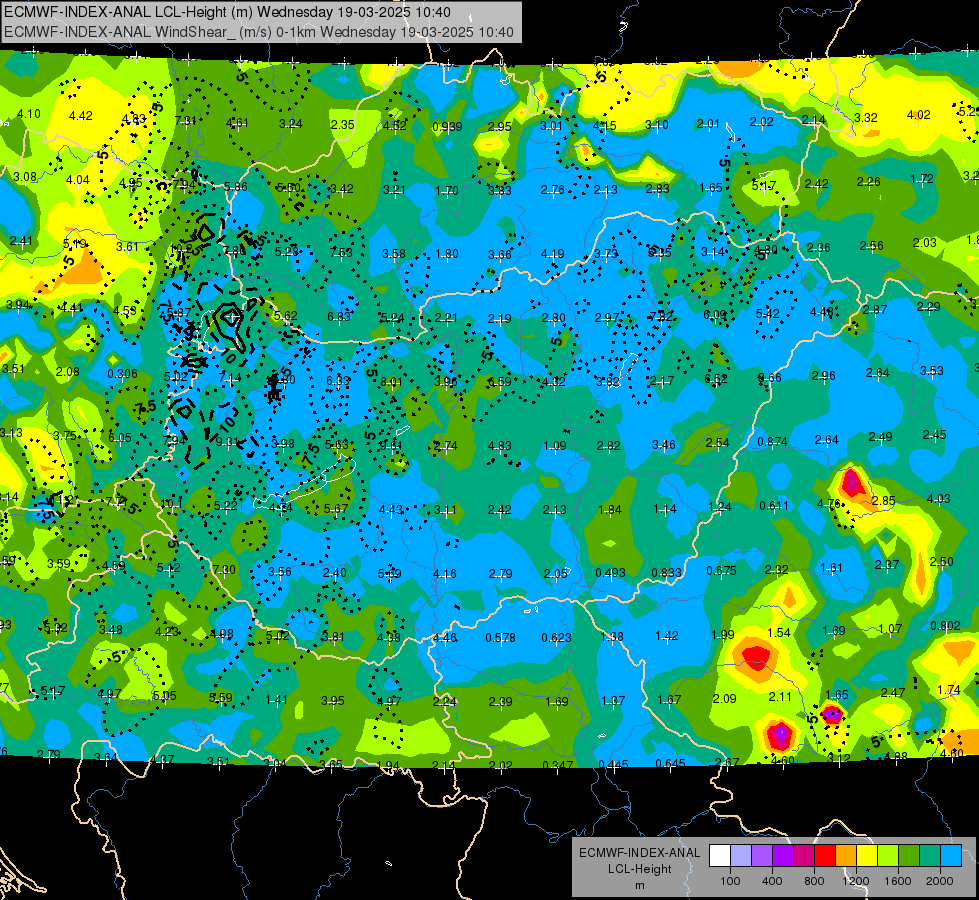
Task: Click the wind shear value 0.347
Action: [558, 765]
